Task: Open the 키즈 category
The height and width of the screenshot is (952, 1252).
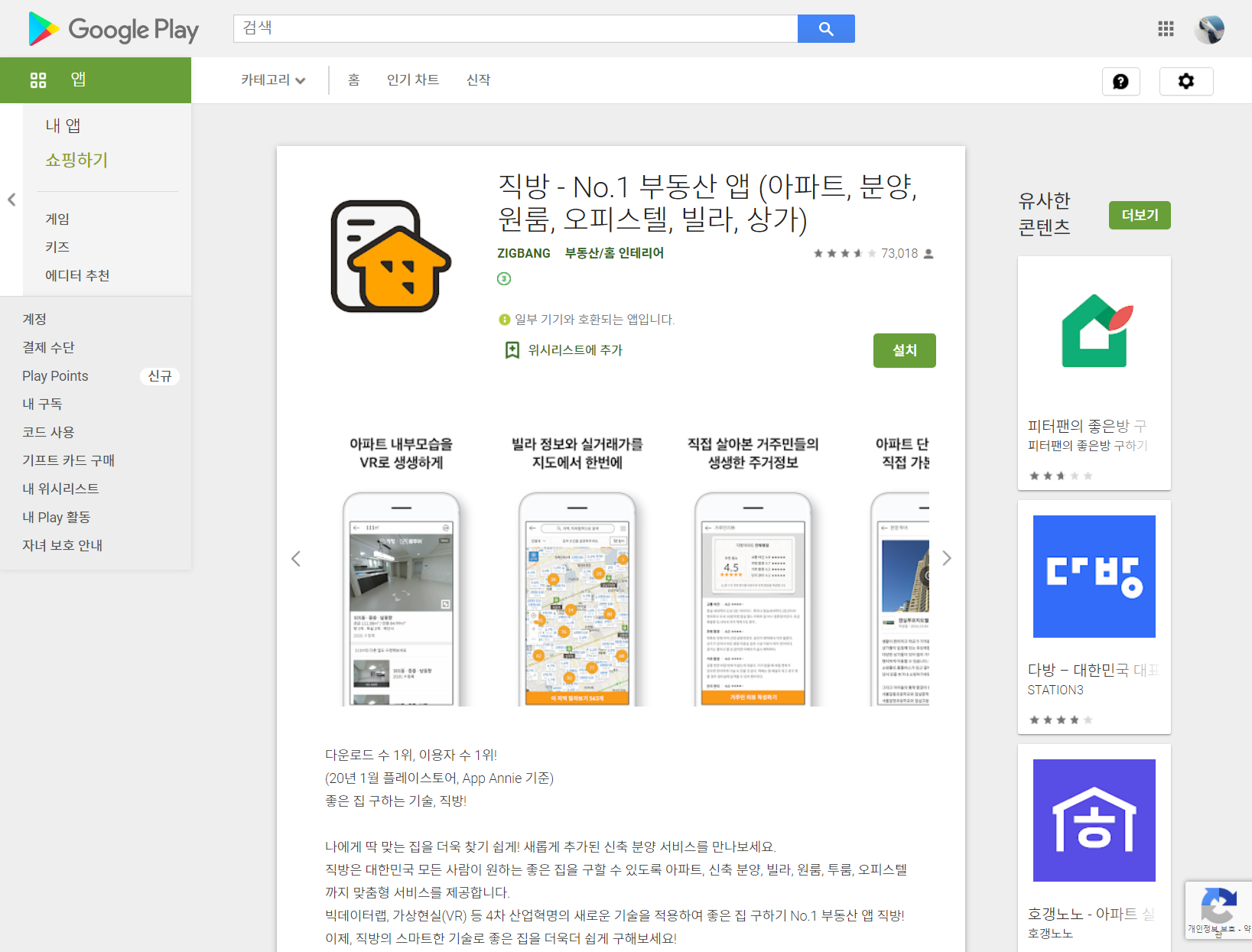Action: tap(57, 247)
